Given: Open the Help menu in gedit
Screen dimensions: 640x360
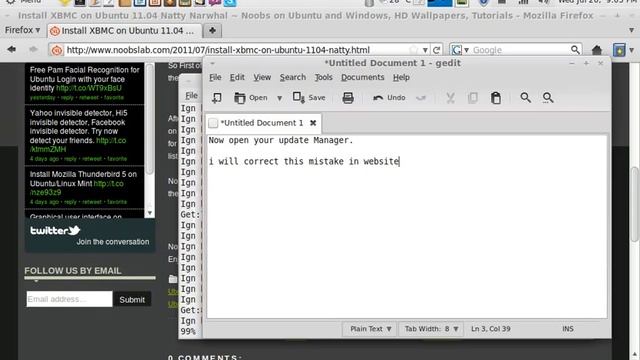Looking at the screenshot, I should [x=401, y=77].
